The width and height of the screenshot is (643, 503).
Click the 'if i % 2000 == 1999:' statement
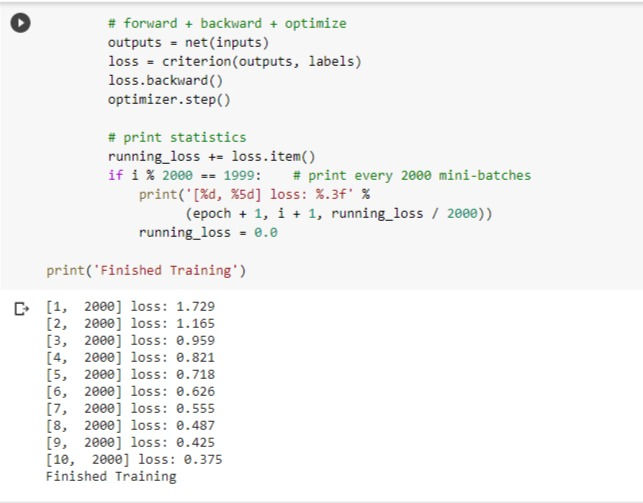point(184,175)
